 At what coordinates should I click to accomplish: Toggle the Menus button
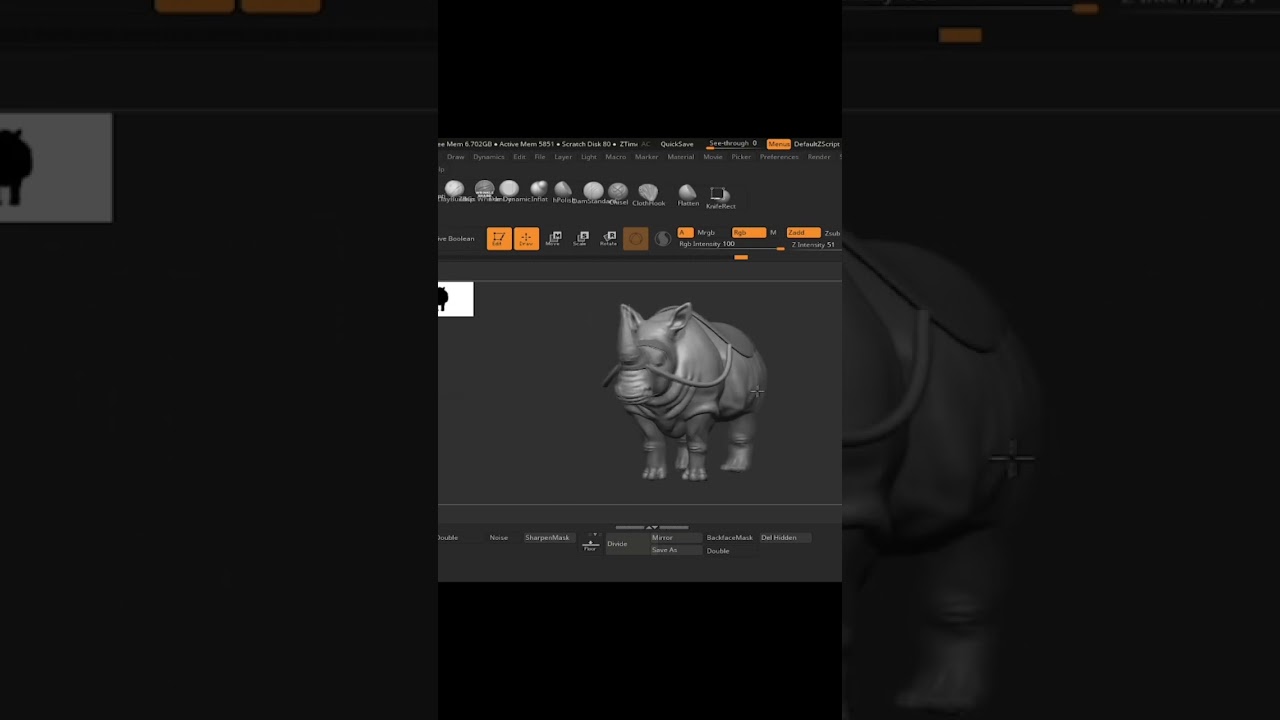tap(778, 144)
